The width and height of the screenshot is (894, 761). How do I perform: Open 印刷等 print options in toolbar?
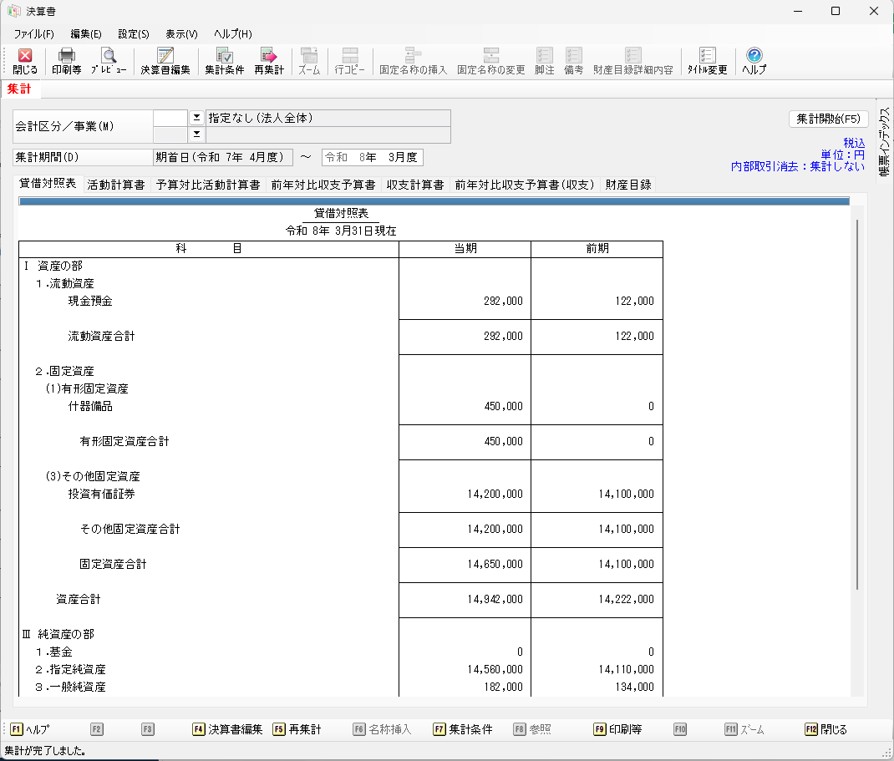pos(66,61)
